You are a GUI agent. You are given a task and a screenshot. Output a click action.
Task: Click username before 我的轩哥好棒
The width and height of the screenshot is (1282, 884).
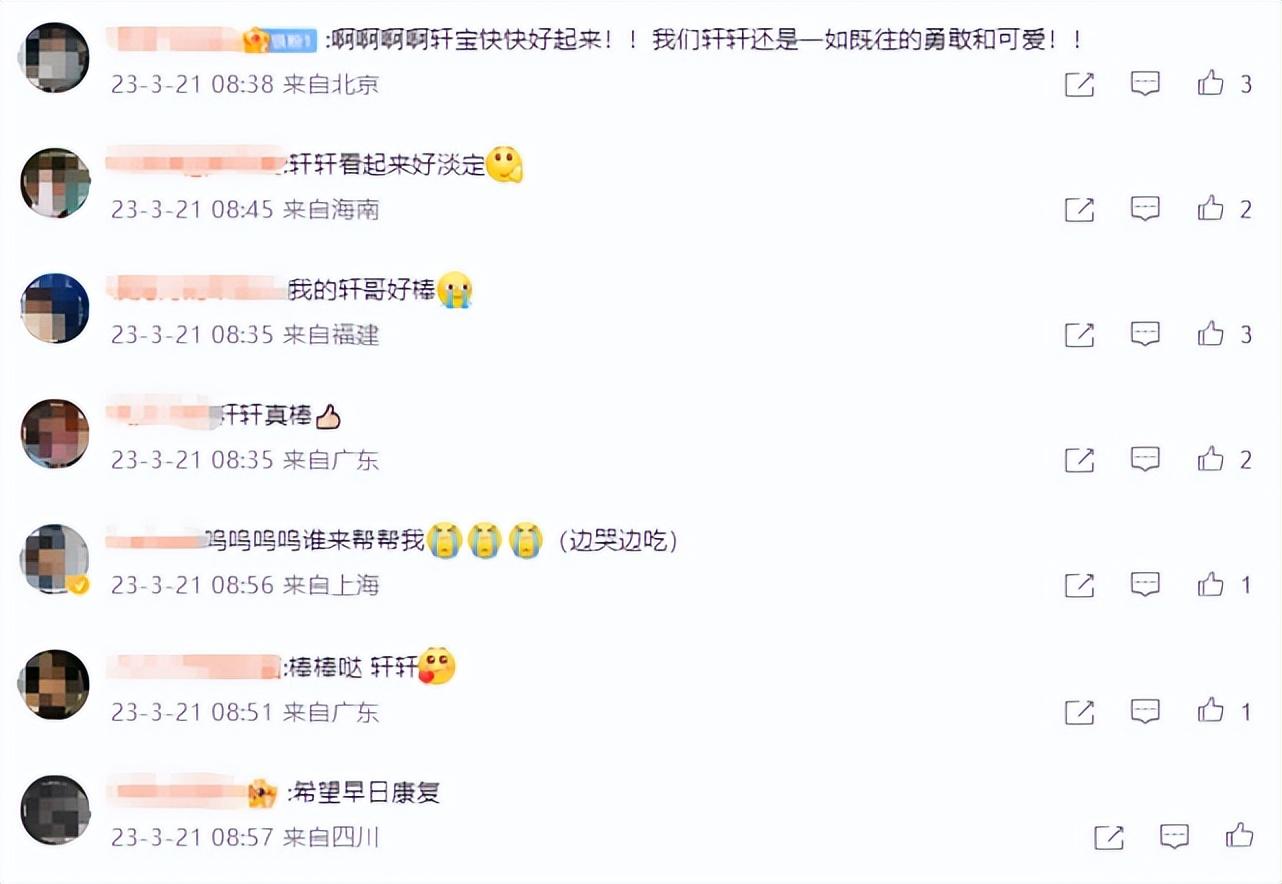(196, 290)
